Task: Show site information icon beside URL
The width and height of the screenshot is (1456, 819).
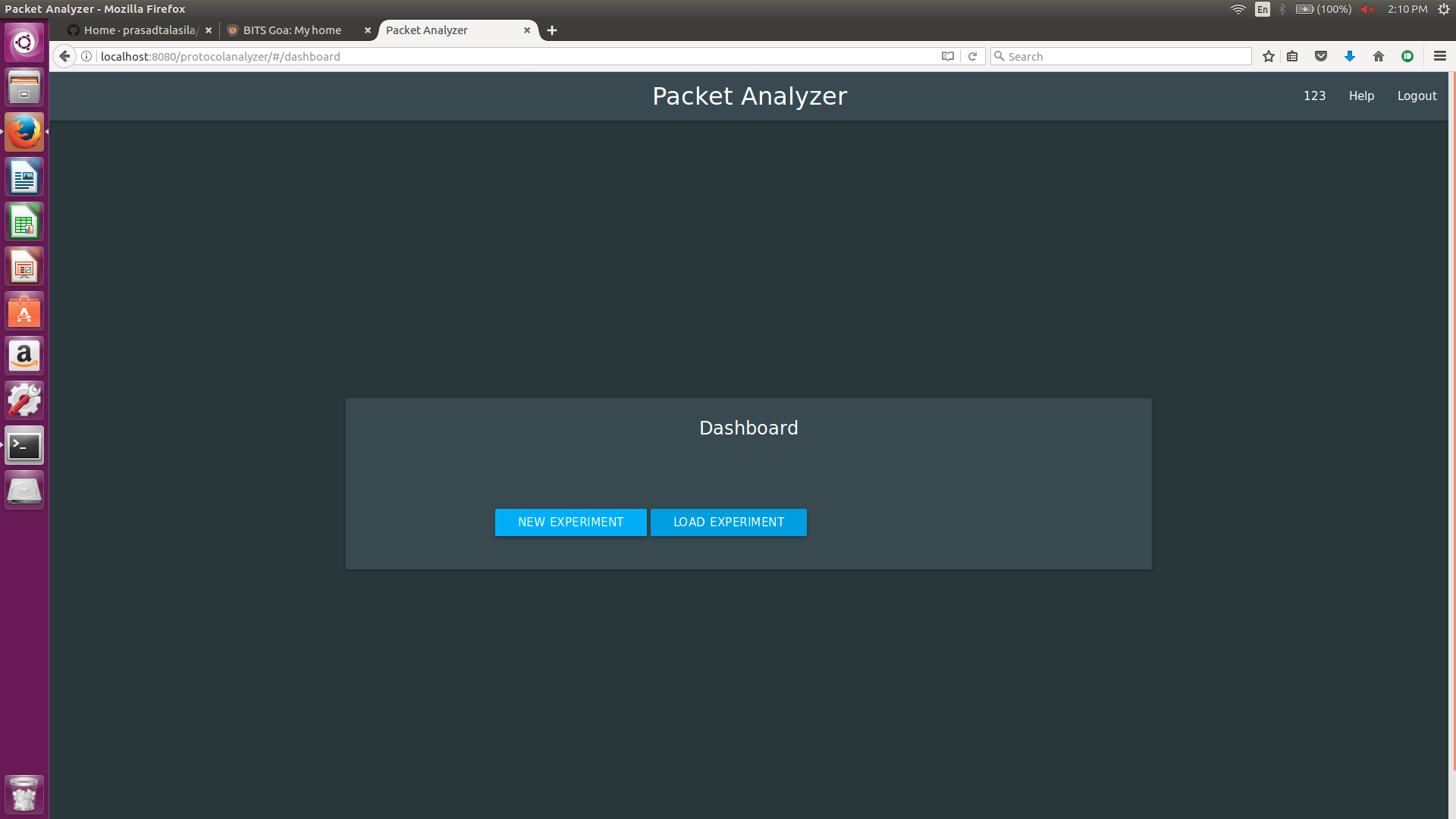Action: [x=86, y=56]
